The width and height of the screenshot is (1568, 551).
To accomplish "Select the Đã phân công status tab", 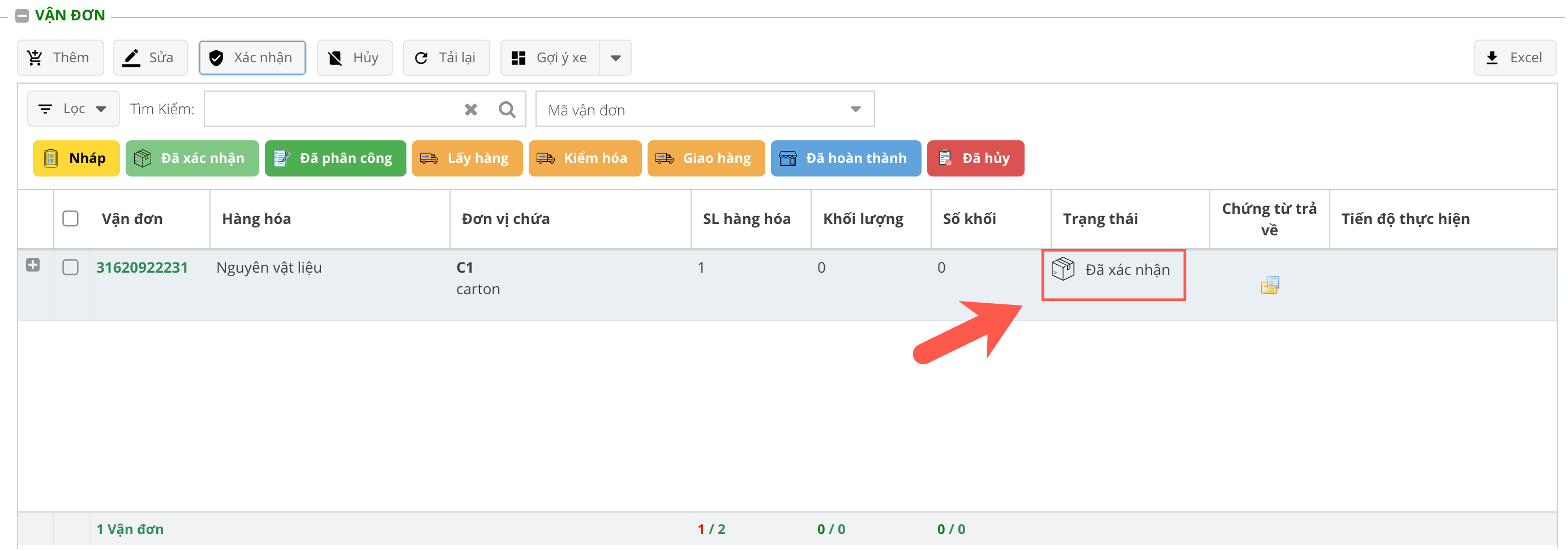I will click(x=335, y=159).
